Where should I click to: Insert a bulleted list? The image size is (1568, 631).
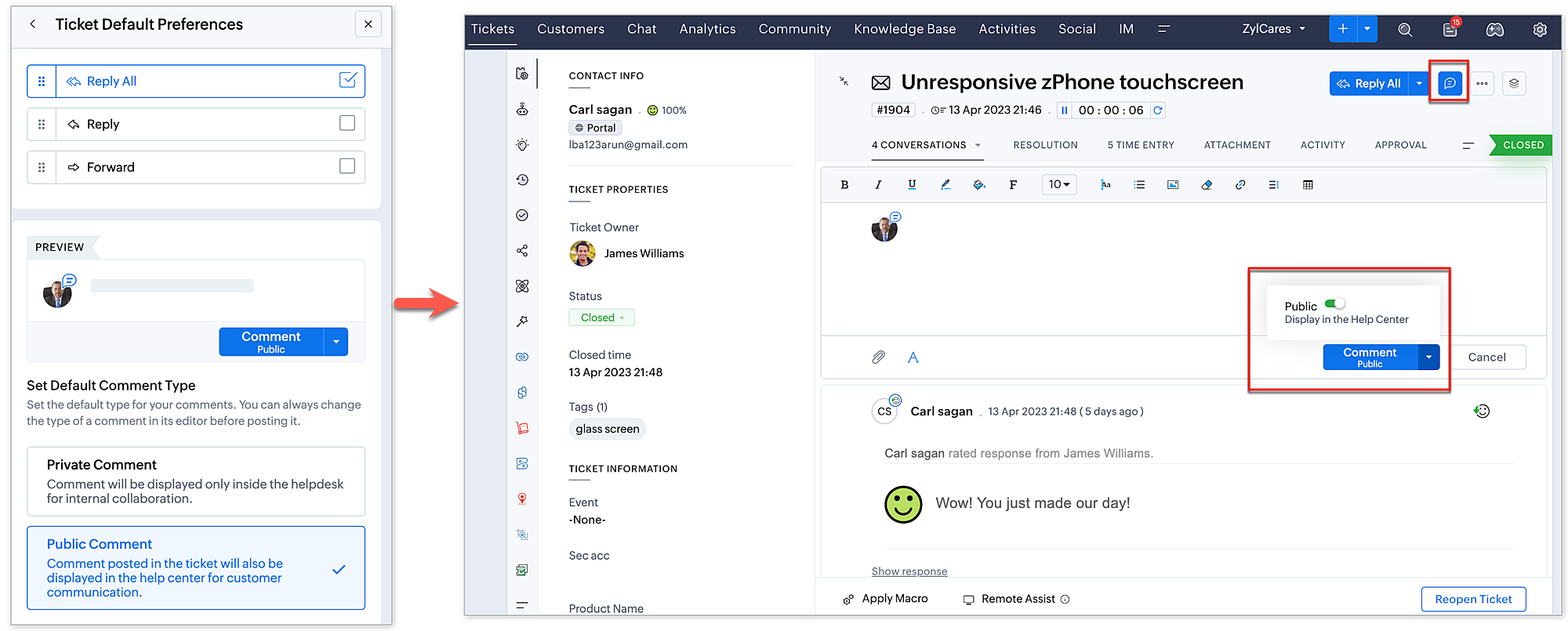[1139, 185]
